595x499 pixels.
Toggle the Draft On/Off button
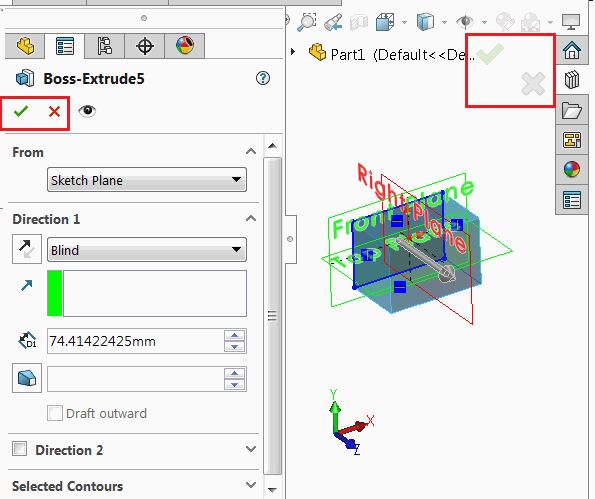[27, 378]
